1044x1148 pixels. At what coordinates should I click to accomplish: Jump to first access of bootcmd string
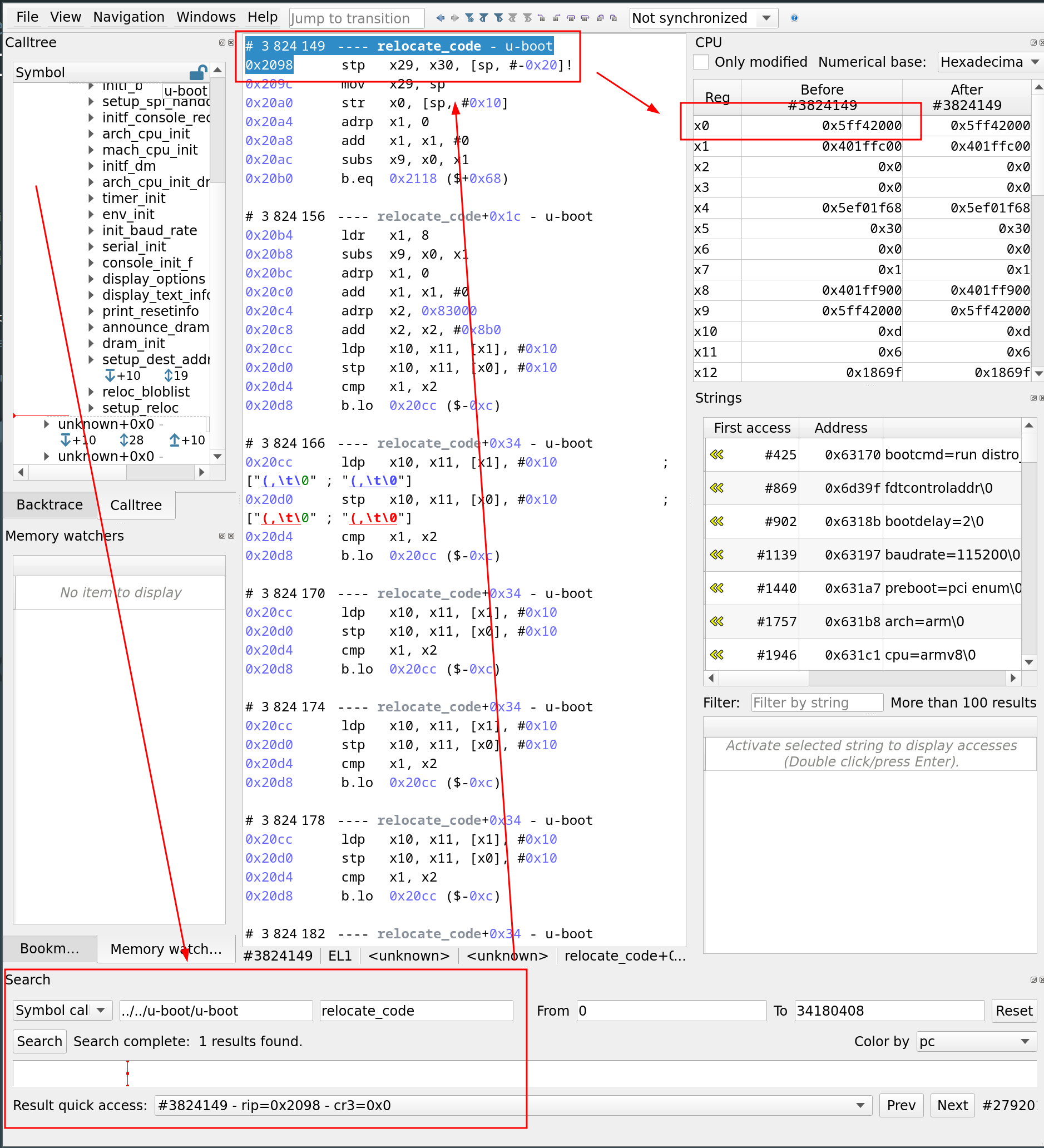click(717, 454)
